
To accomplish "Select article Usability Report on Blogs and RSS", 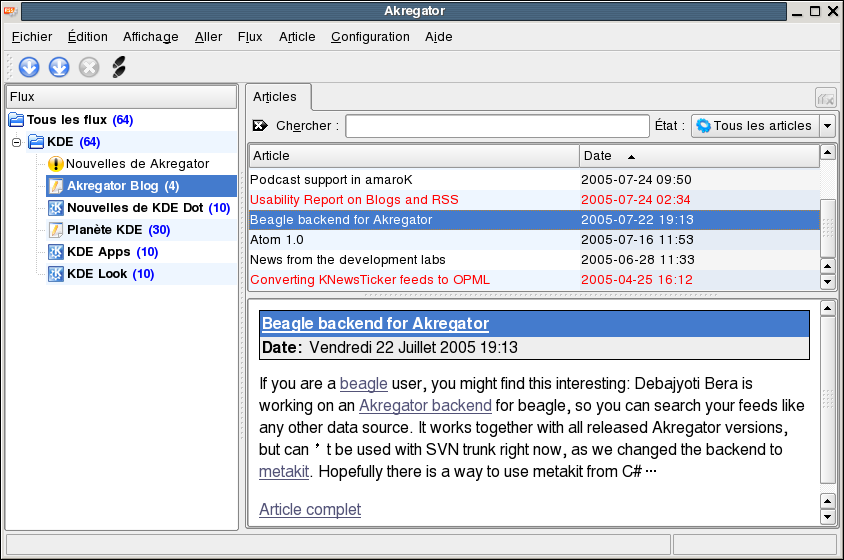I will [534, 200].
